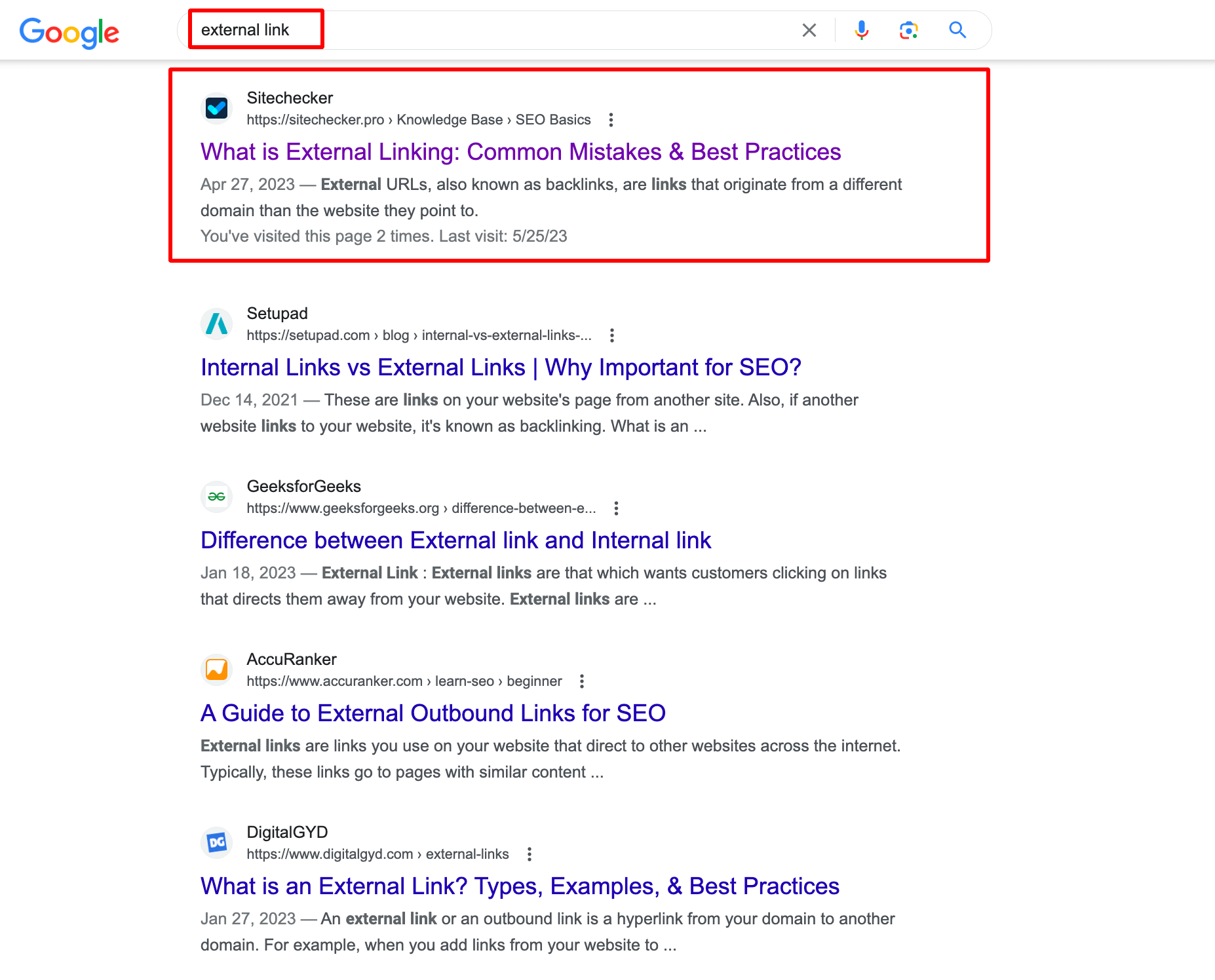Click the 'Jan 27, 2023' snippet date

tap(248, 919)
